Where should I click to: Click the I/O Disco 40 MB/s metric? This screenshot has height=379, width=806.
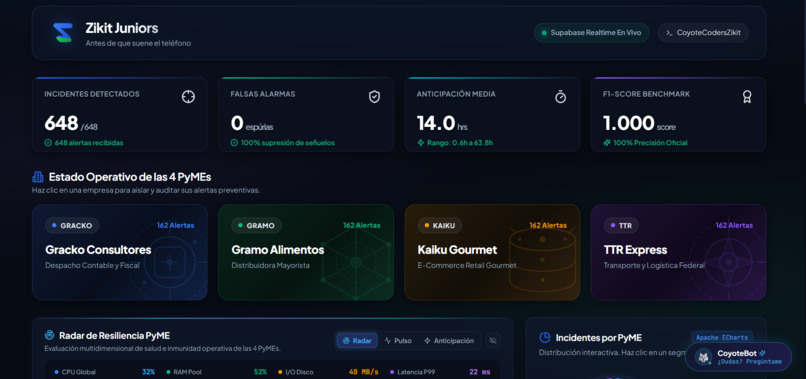tap(328, 372)
